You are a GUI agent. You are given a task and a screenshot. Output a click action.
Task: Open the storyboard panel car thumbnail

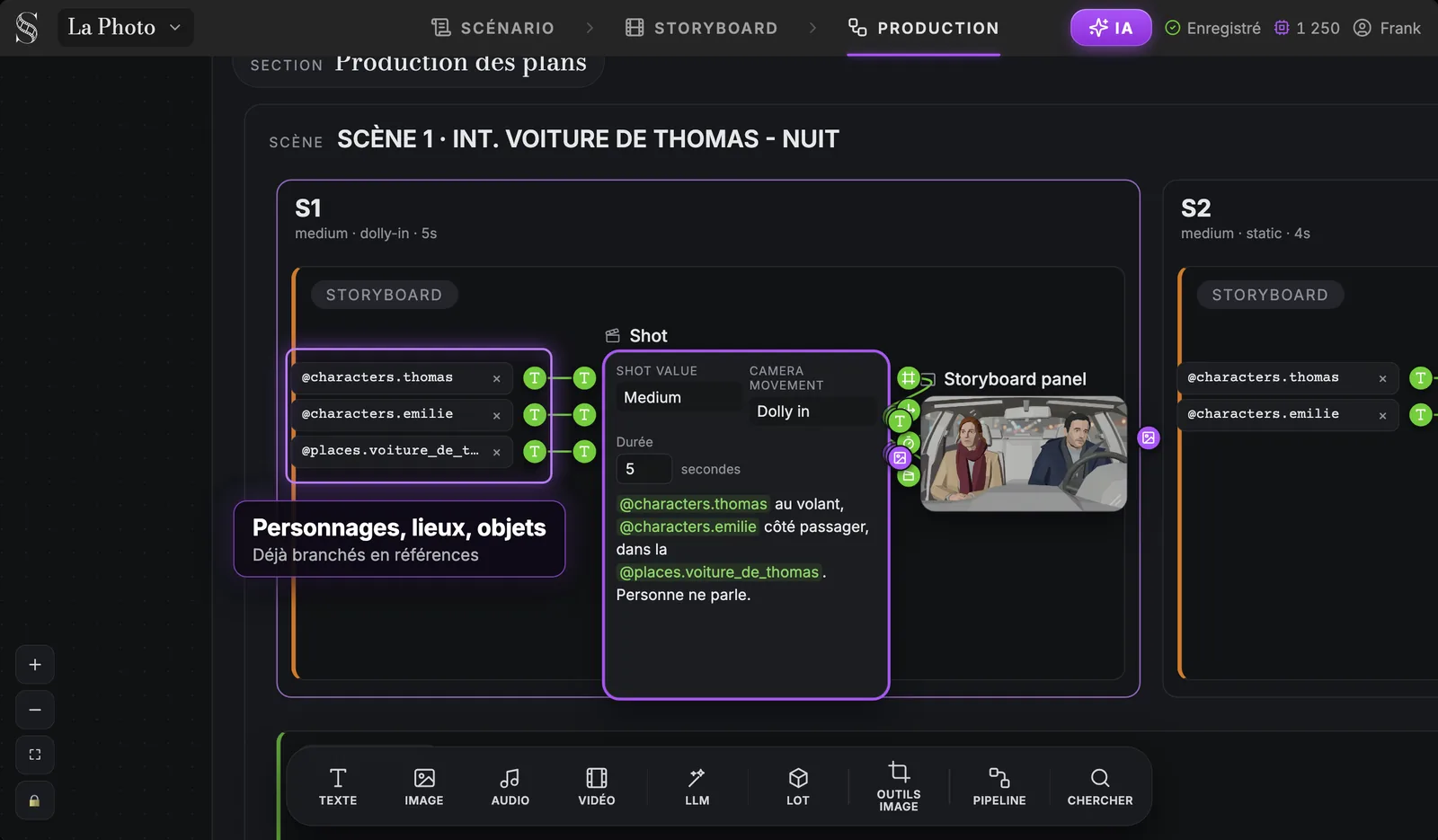point(1024,454)
